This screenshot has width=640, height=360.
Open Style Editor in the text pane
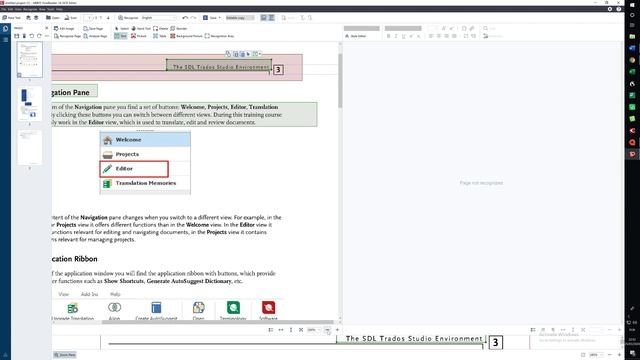click(356, 36)
